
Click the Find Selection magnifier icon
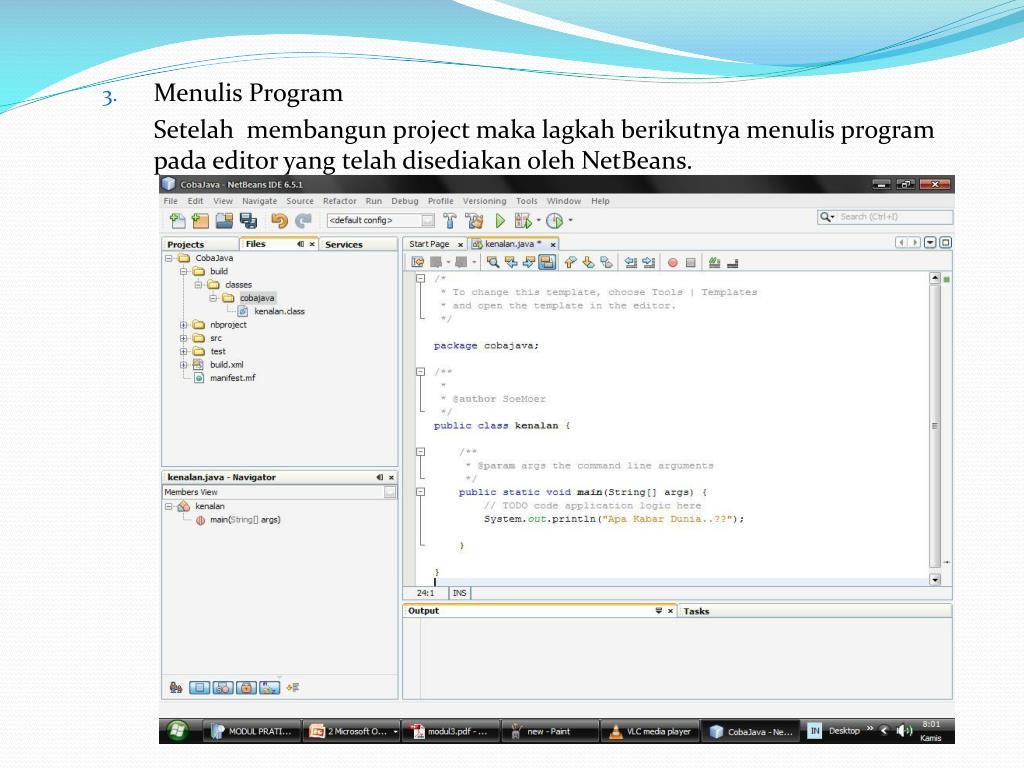[x=493, y=263]
